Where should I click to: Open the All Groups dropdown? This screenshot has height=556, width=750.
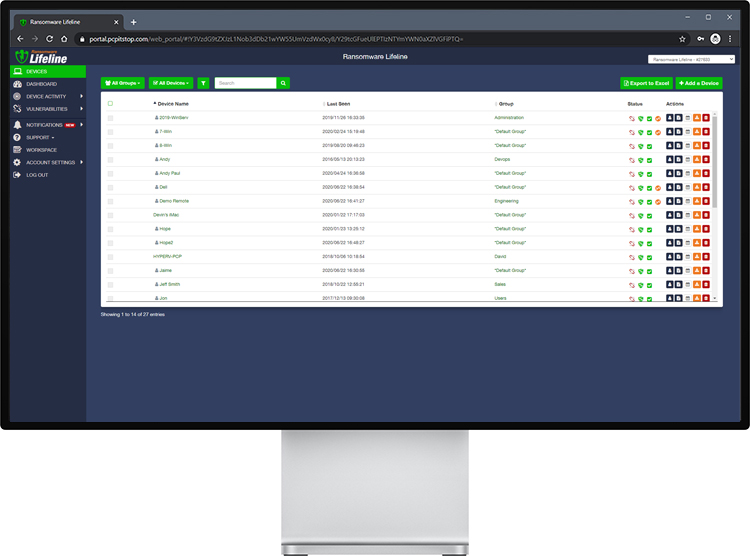click(123, 84)
